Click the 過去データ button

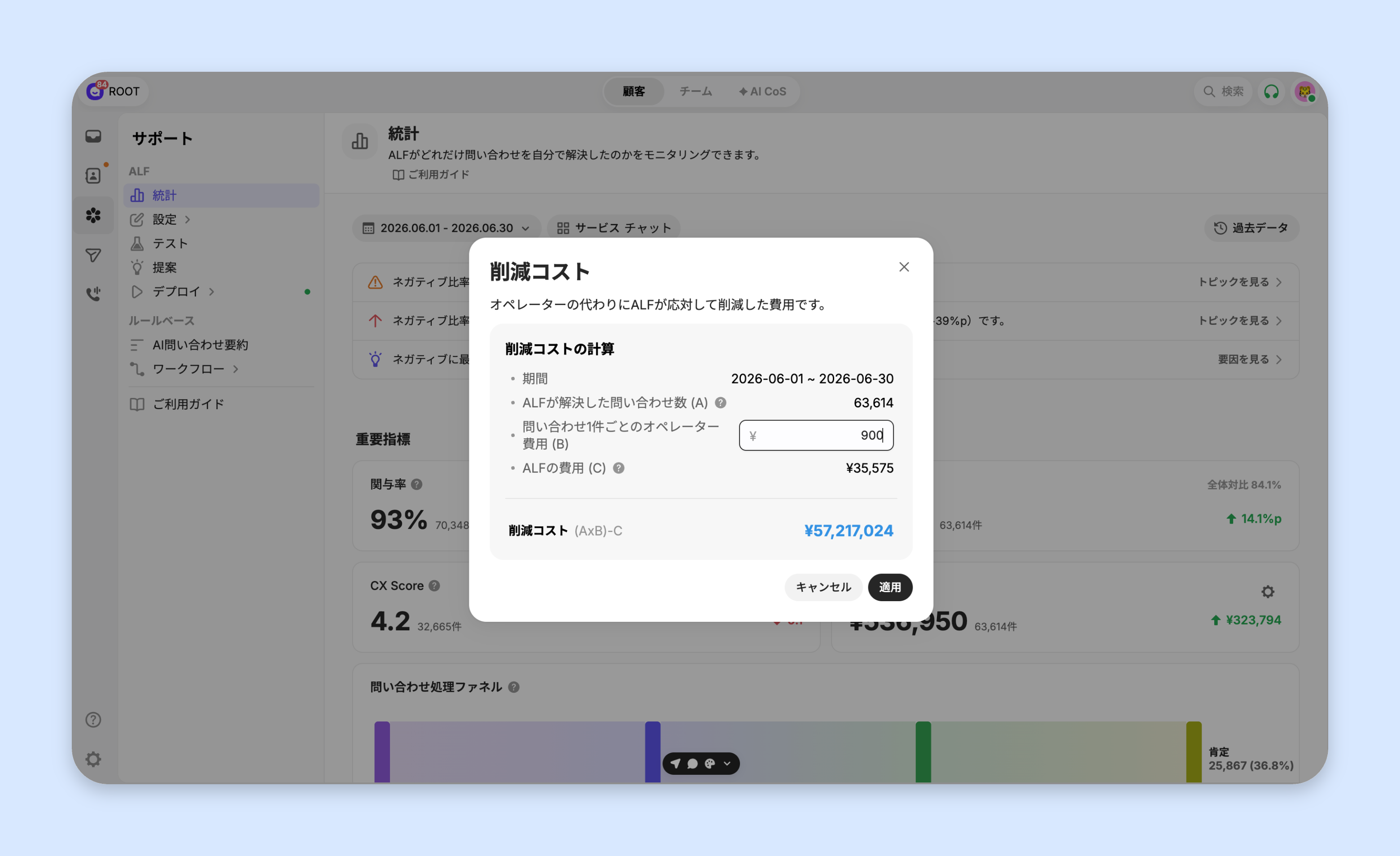coord(1251,228)
